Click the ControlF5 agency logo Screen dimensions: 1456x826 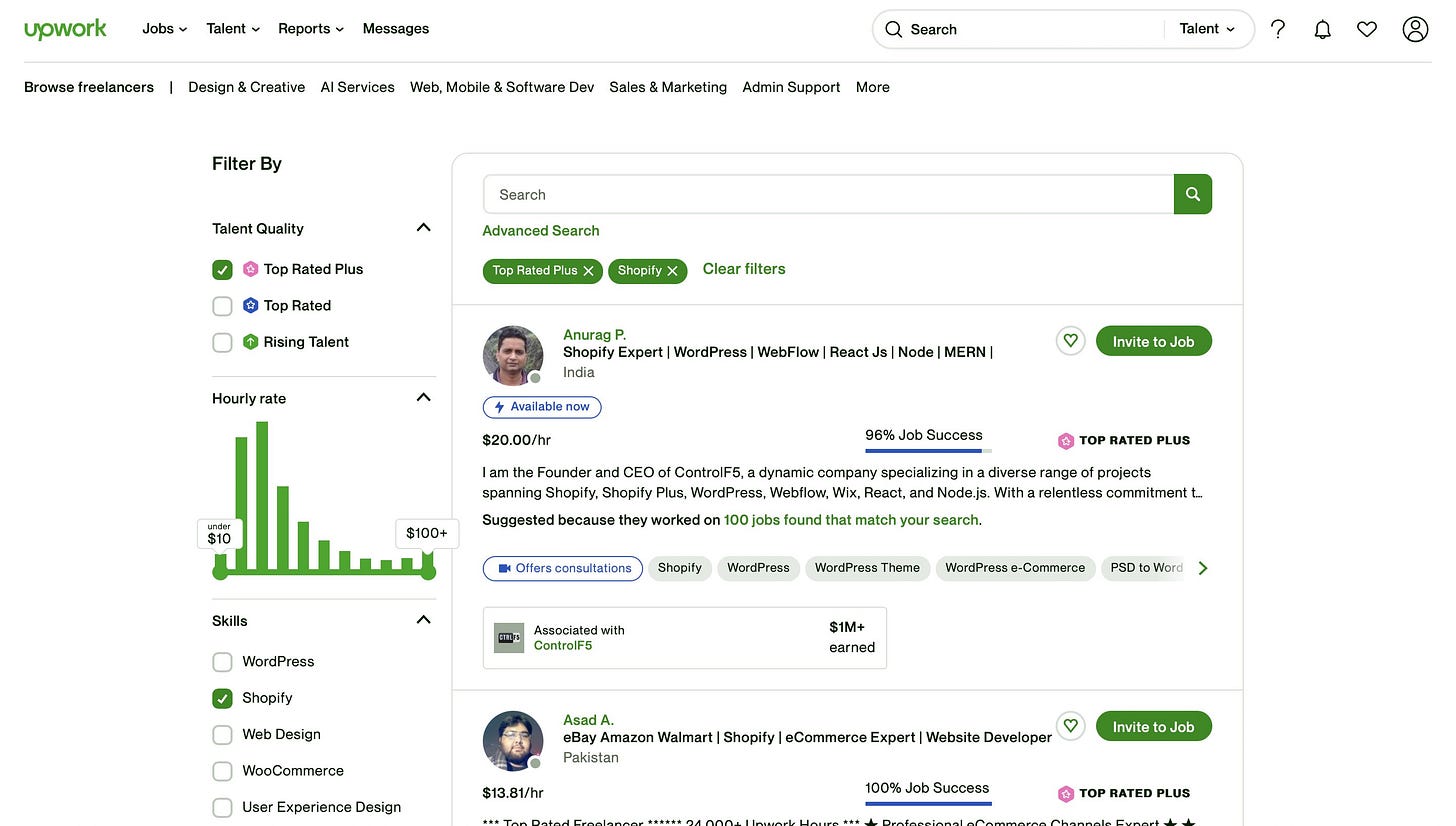point(509,638)
